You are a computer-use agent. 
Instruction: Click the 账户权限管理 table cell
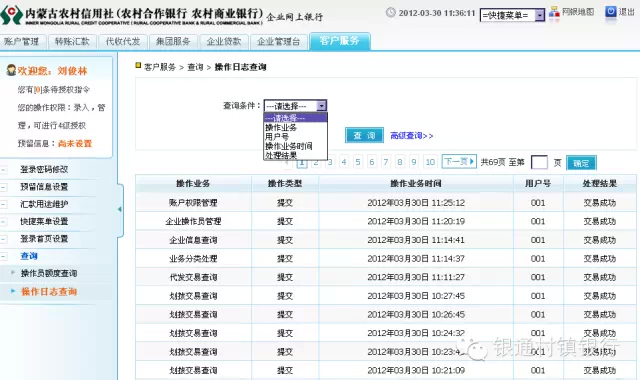click(x=193, y=203)
